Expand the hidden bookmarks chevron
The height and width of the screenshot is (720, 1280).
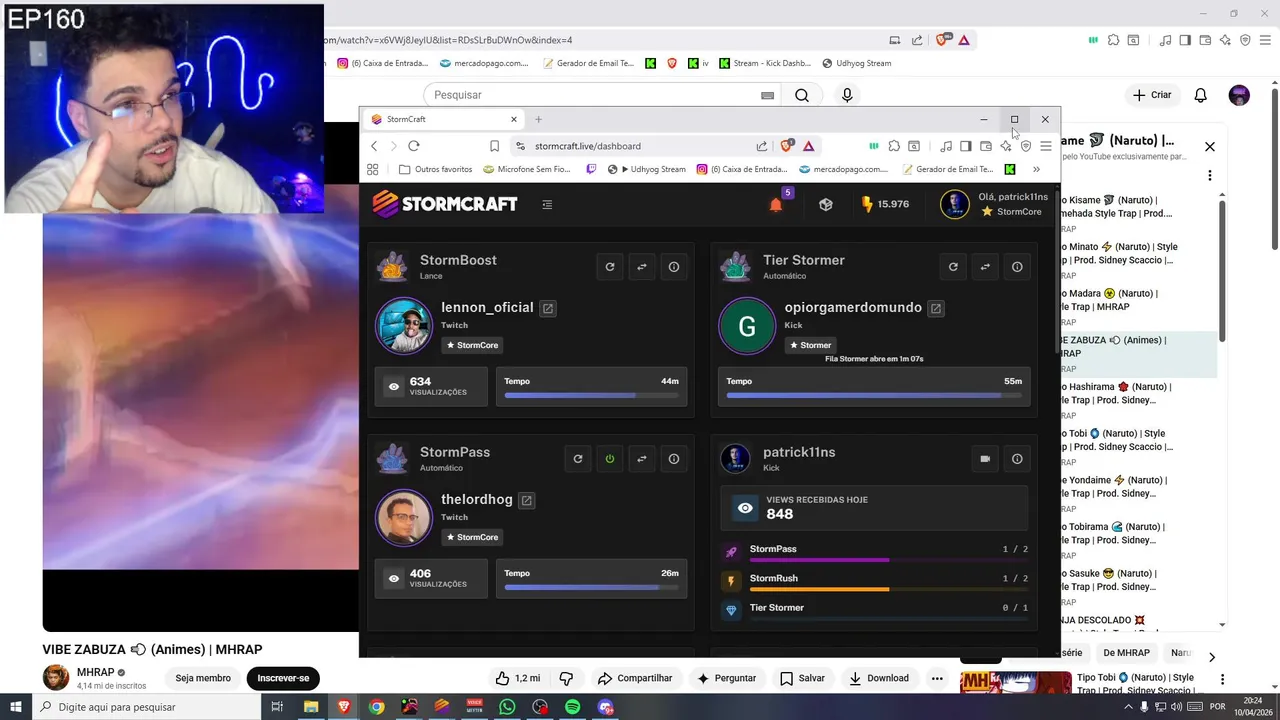point(1036,169)
